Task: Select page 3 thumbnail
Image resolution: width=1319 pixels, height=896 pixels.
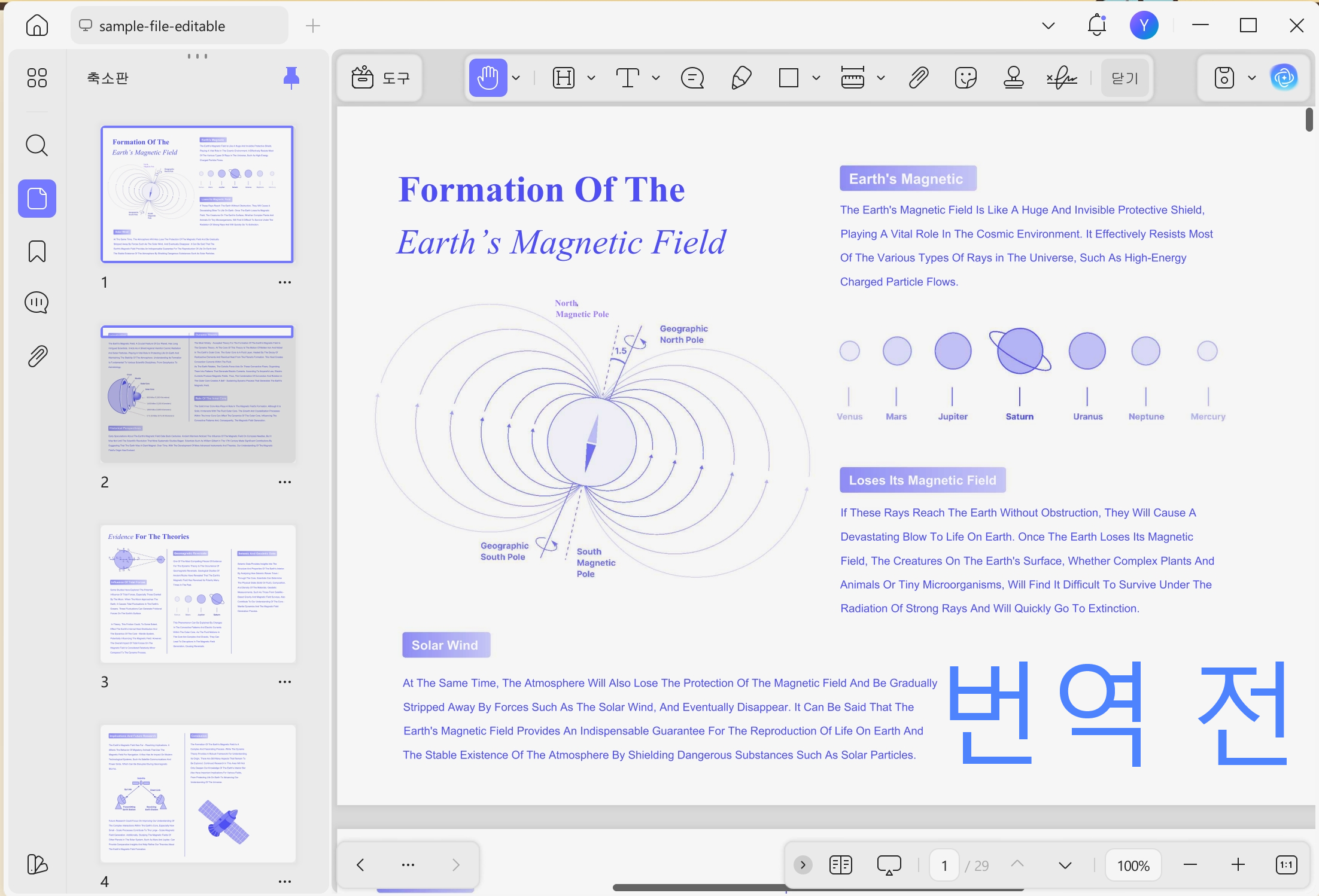Action: [x=197, y=593]
